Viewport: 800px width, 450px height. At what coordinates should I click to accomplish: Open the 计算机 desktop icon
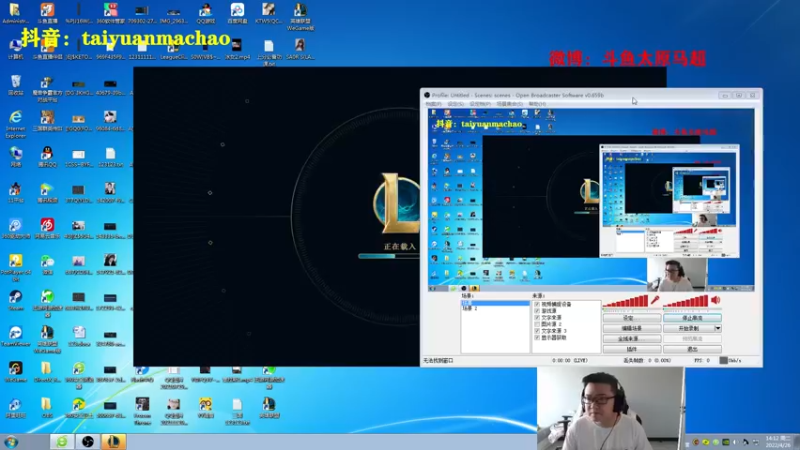coord(15,50)
